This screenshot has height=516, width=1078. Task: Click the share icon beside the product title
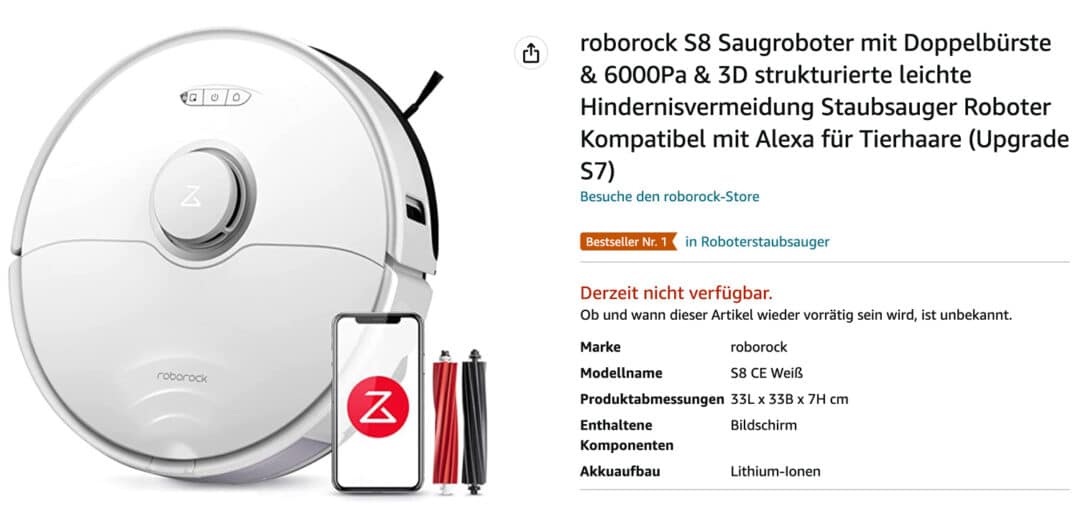tap(531, 54)
